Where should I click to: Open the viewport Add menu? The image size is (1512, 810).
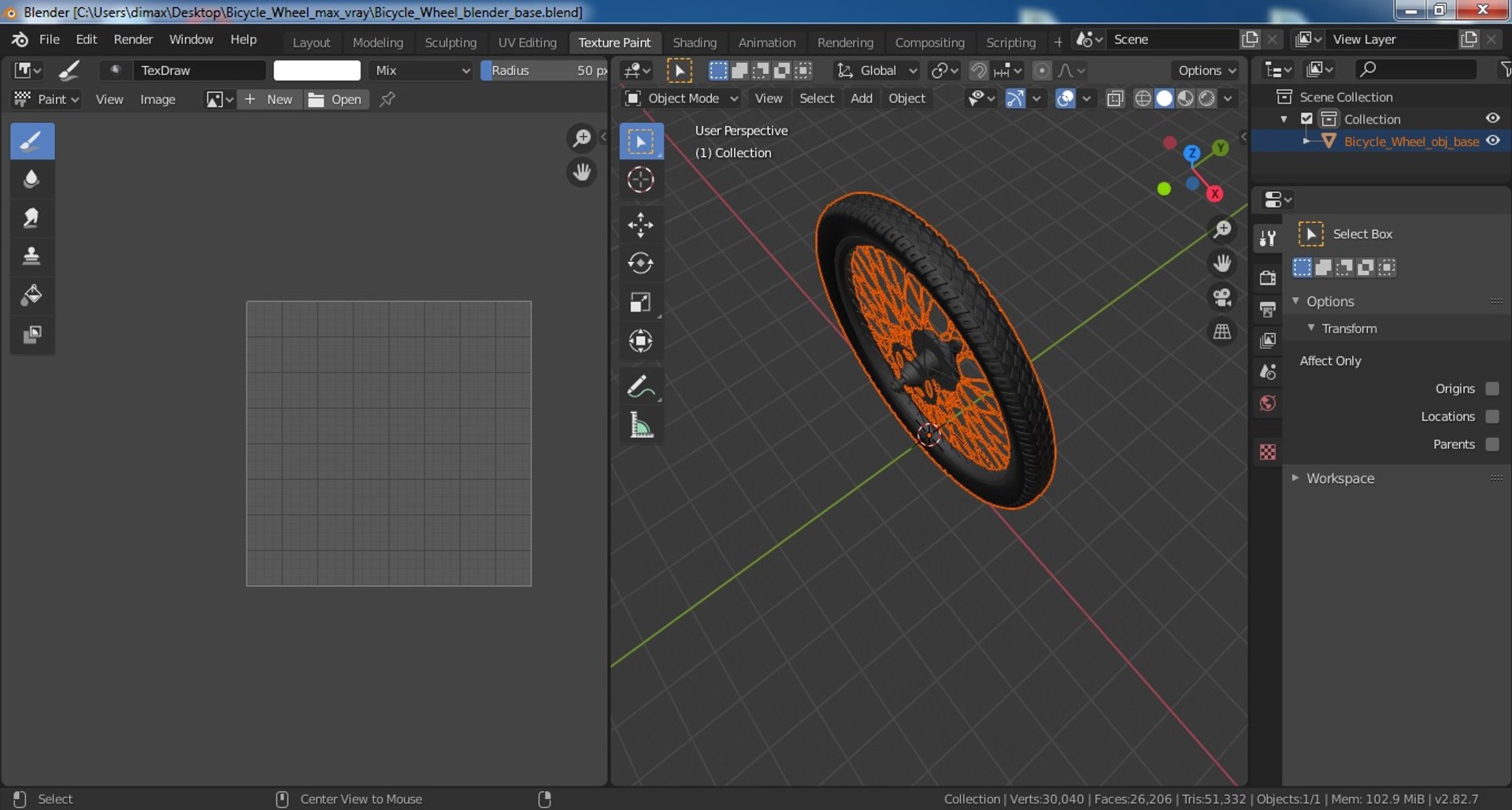[862, 98]
